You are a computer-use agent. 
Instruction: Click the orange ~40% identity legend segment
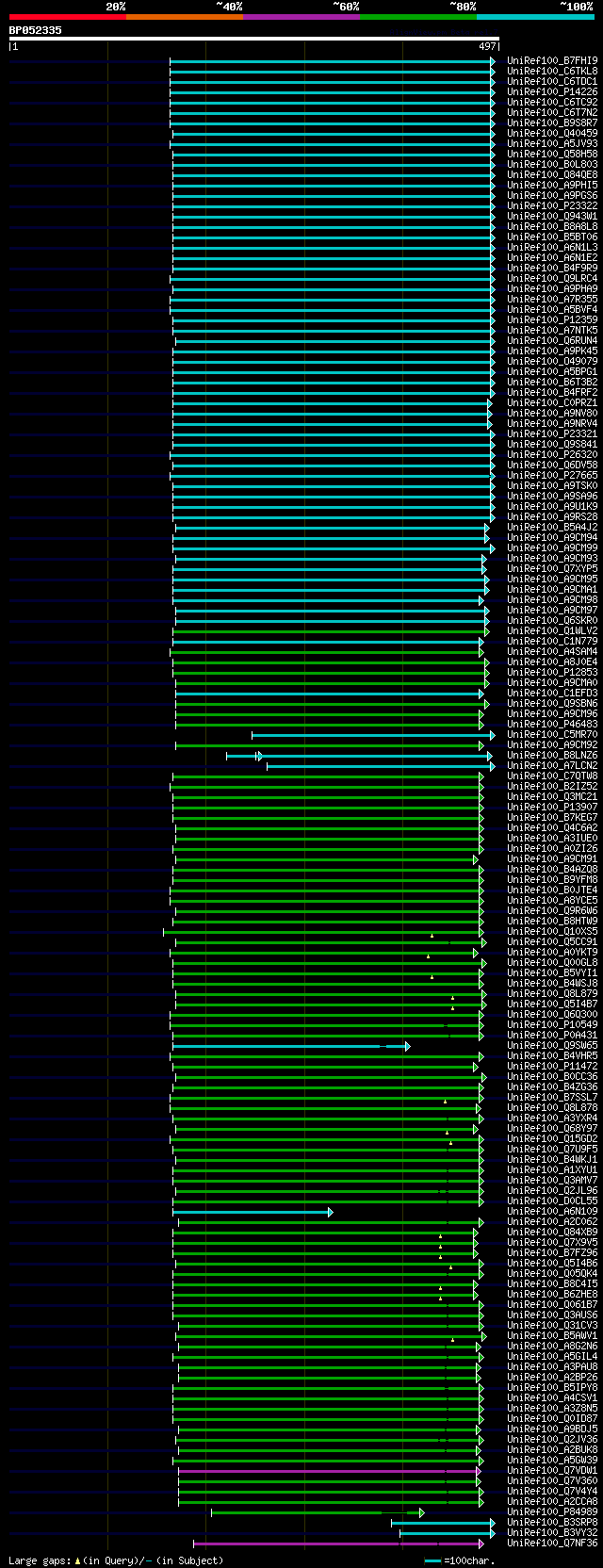click(x=185, y=17)
